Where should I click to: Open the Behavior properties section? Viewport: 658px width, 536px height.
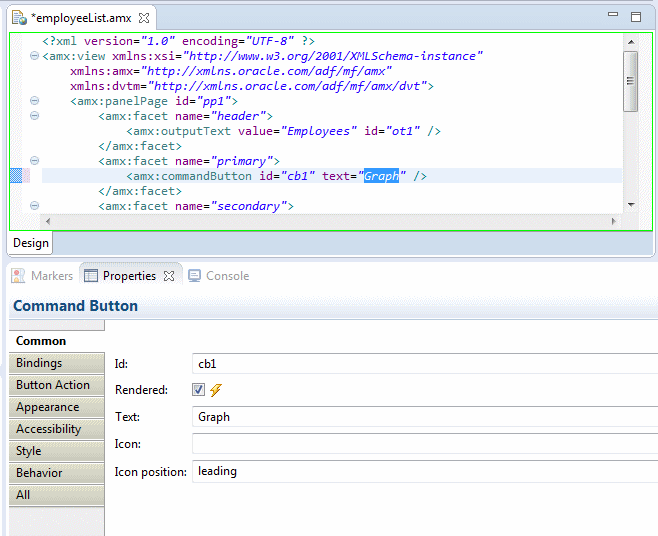point(57,473)
